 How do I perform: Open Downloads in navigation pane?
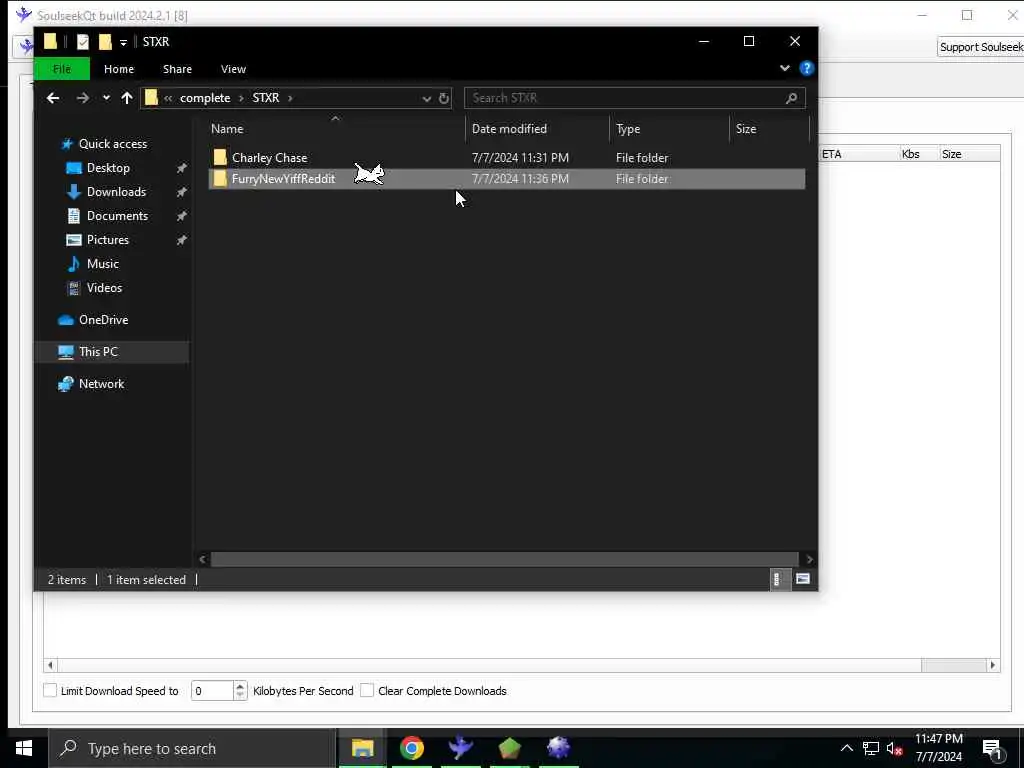click(116, 191)
